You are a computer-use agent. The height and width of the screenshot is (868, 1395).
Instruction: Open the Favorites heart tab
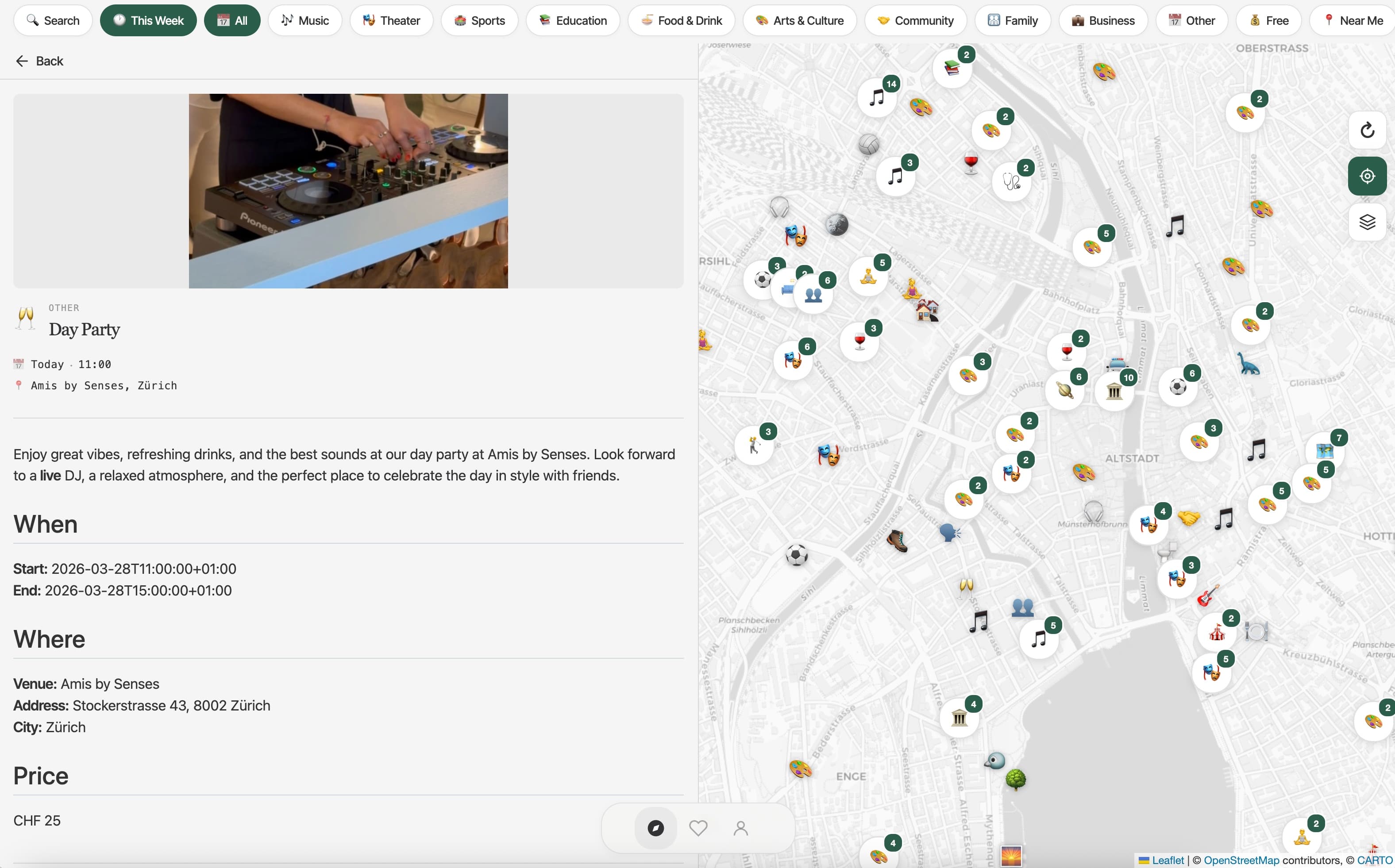pos(698,828)
